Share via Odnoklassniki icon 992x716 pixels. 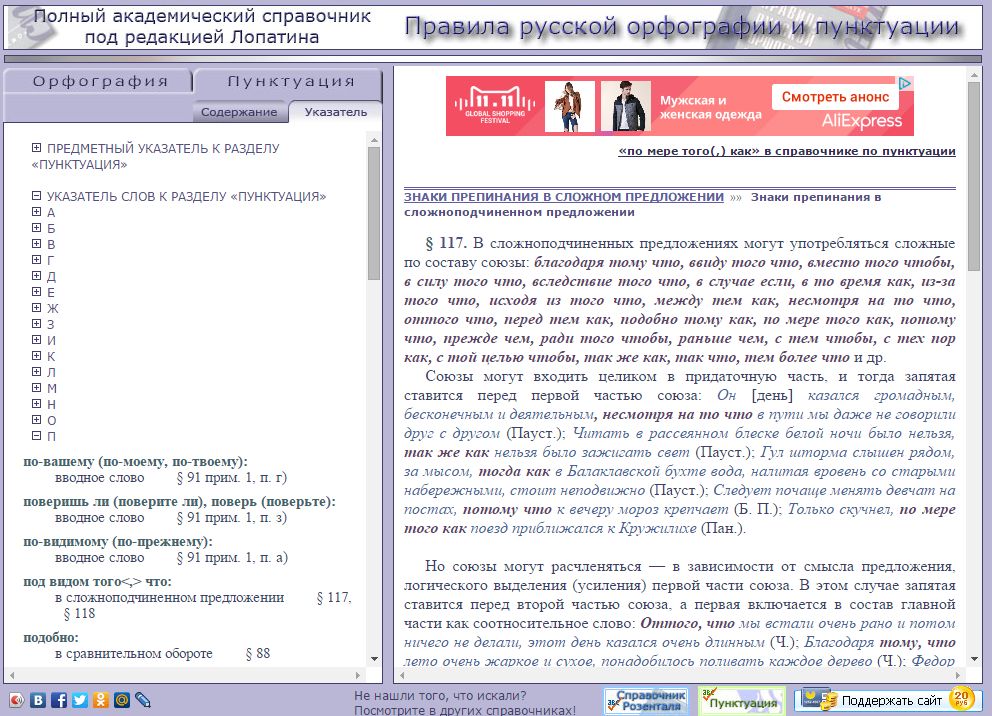(101, 700)
